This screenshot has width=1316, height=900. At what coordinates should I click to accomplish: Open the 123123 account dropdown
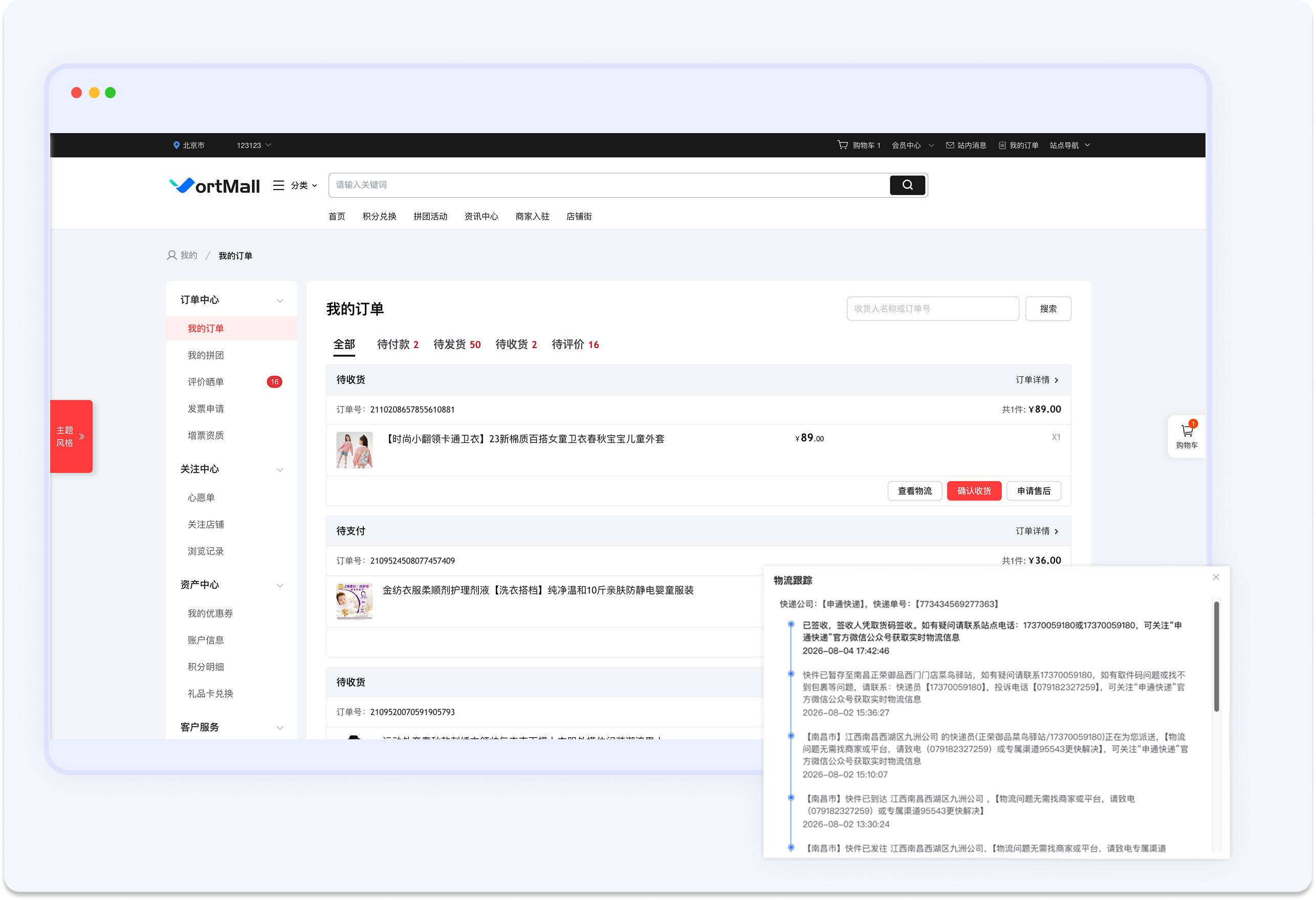click(254, 145)
